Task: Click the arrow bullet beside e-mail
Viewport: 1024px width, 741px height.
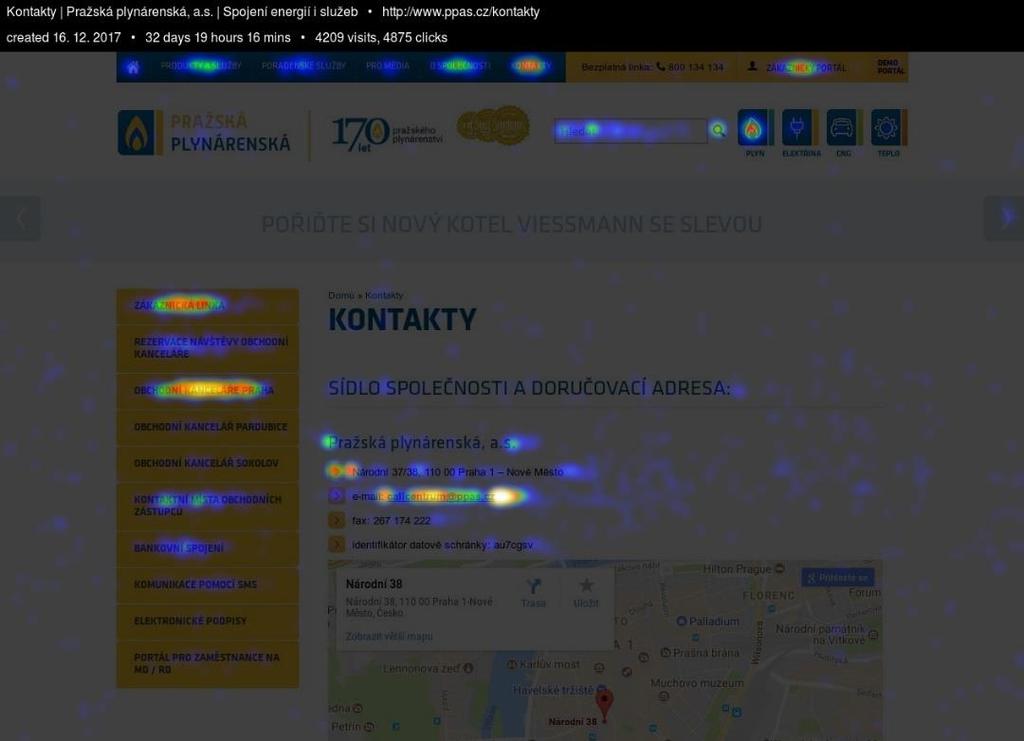Action: [x=336, y=496]
